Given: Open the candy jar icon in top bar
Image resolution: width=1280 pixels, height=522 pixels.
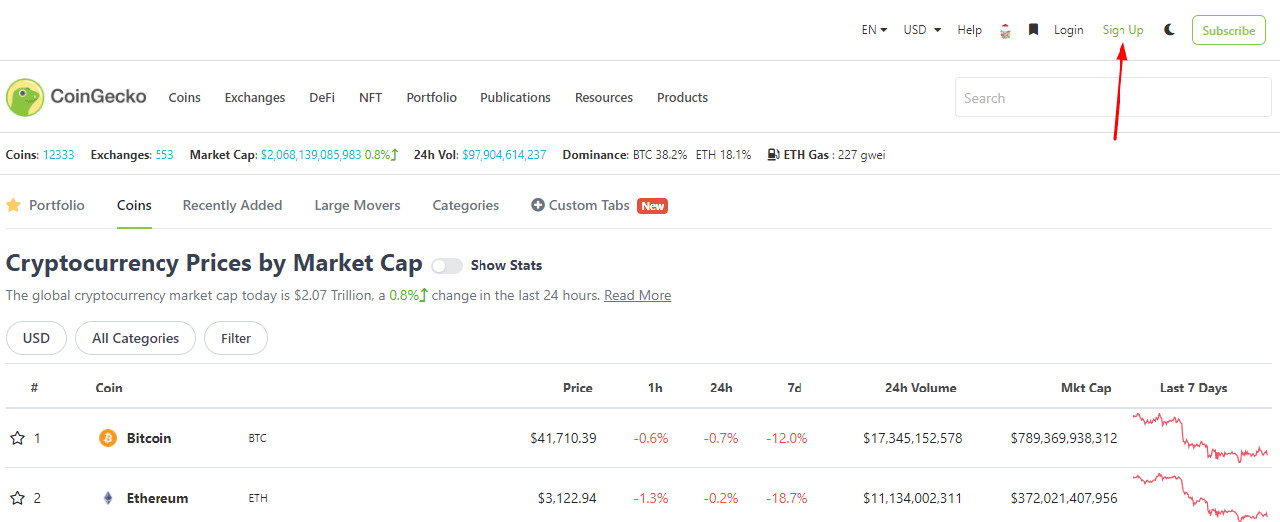Looking at the screenshot, I should [x=1005, y=30].
